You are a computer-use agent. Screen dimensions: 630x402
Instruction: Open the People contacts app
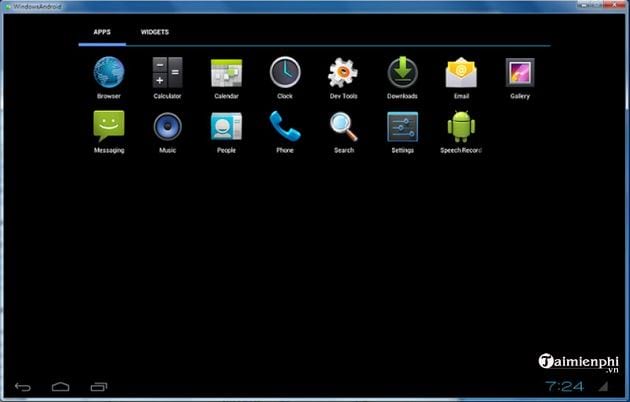tap(226, 127)
